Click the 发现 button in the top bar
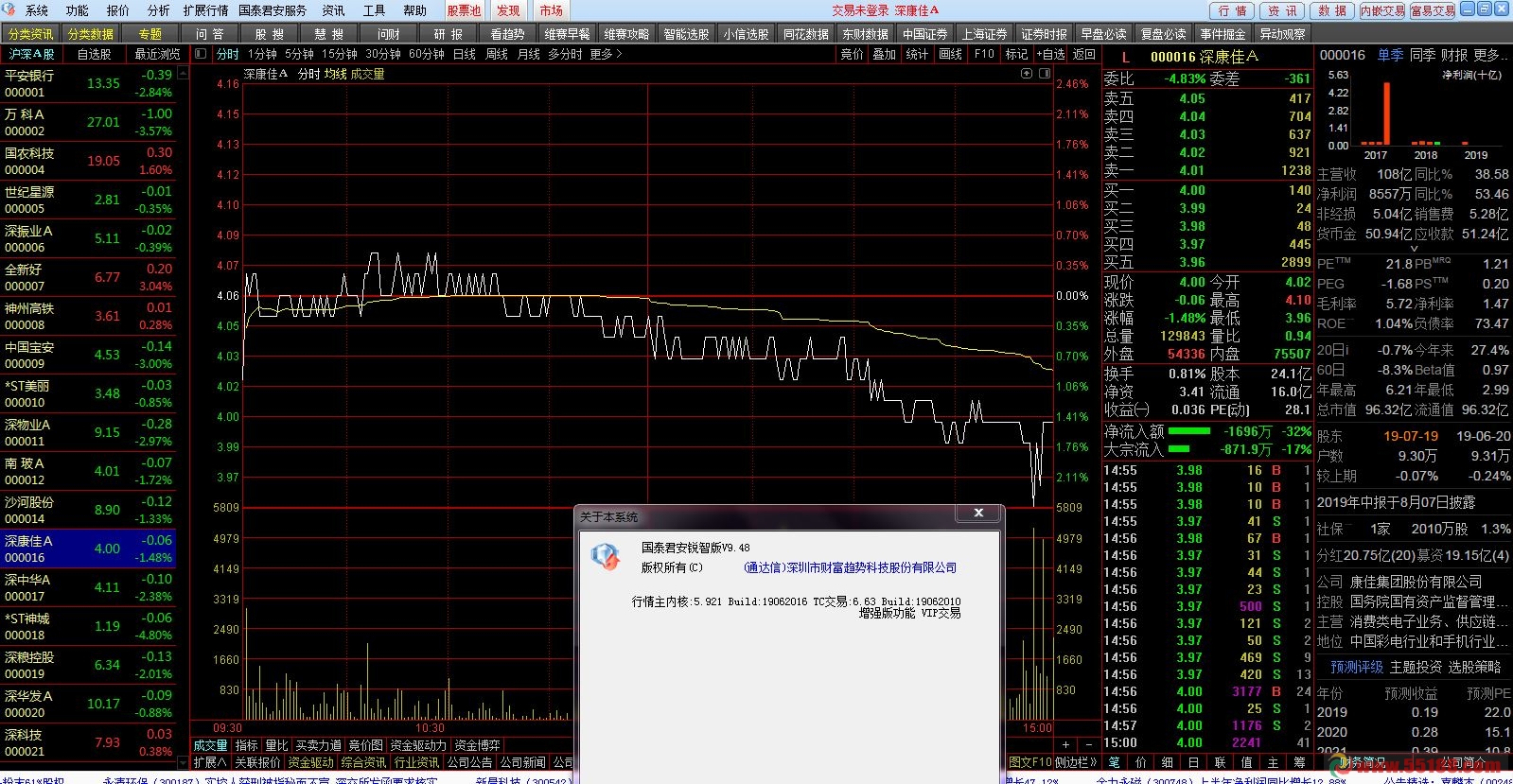 click(508, 10)
